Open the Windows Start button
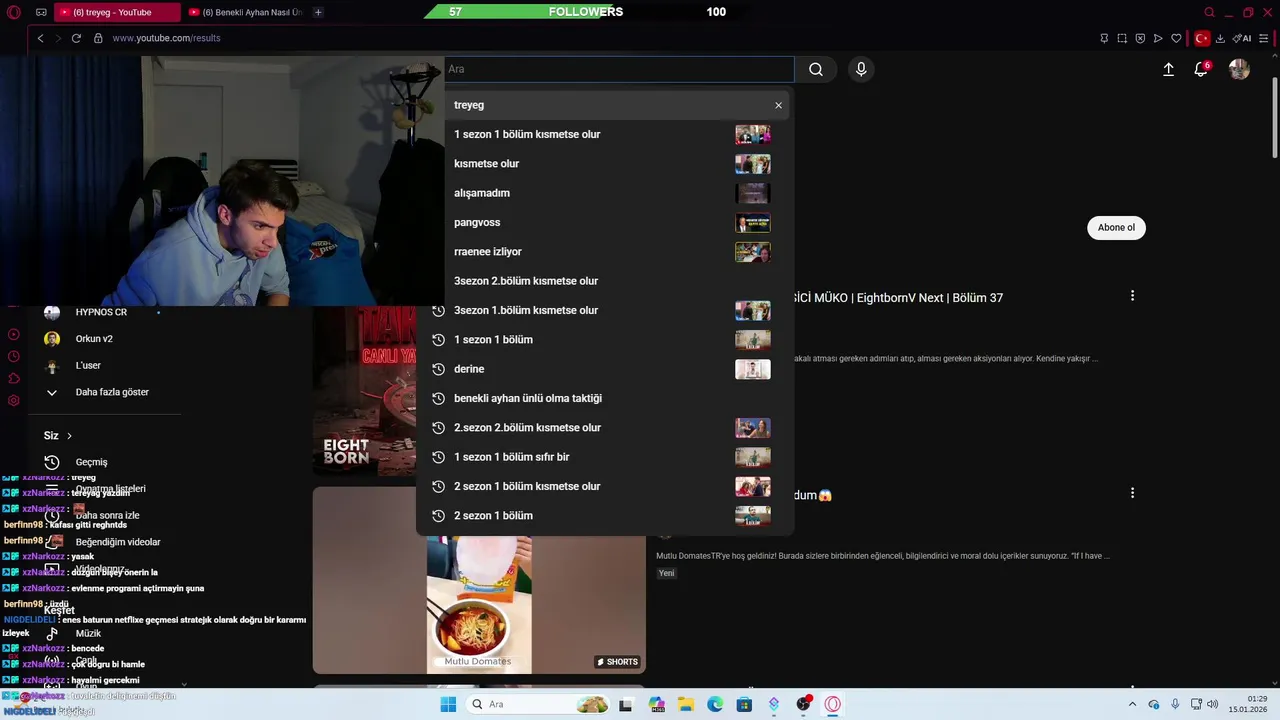The image size is (1280, 720). [x=448, y=704]
